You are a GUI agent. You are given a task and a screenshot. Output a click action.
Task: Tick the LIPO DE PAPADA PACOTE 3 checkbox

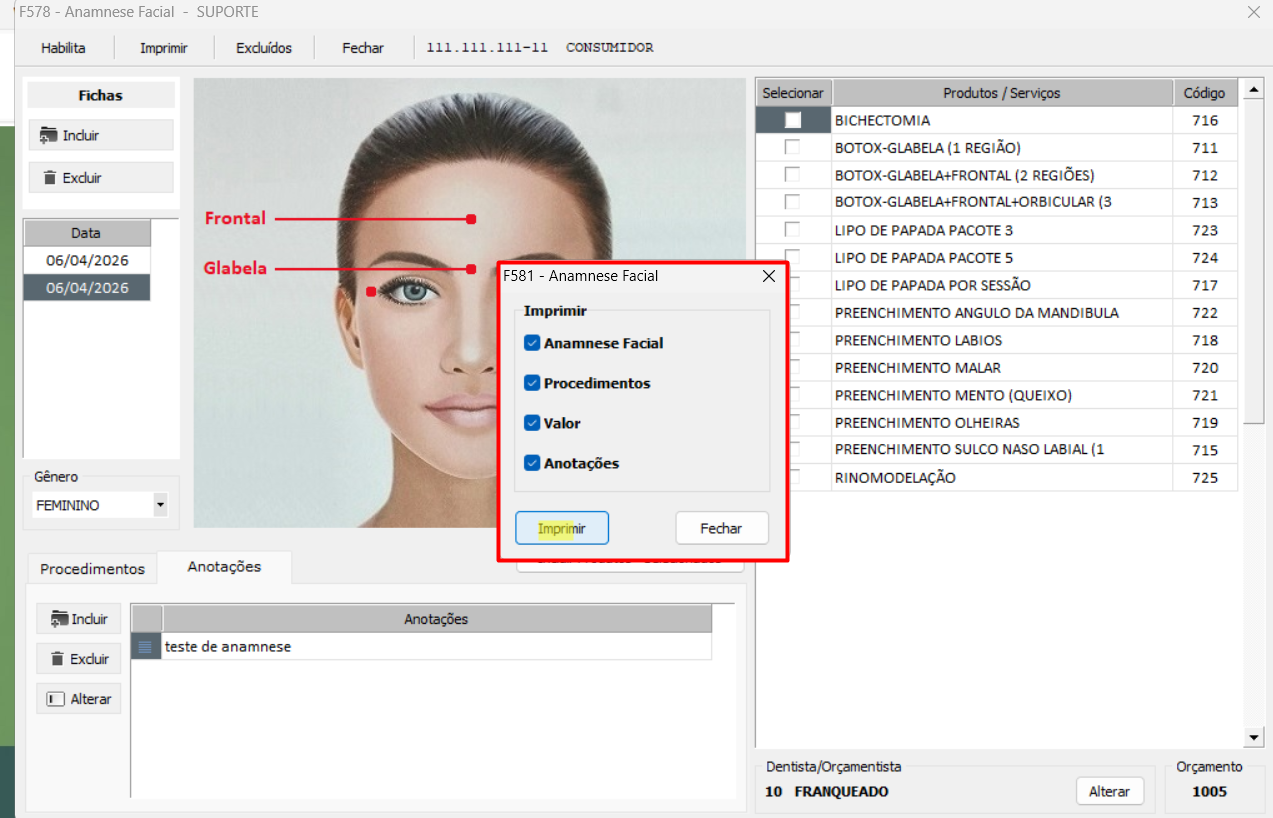793,230
